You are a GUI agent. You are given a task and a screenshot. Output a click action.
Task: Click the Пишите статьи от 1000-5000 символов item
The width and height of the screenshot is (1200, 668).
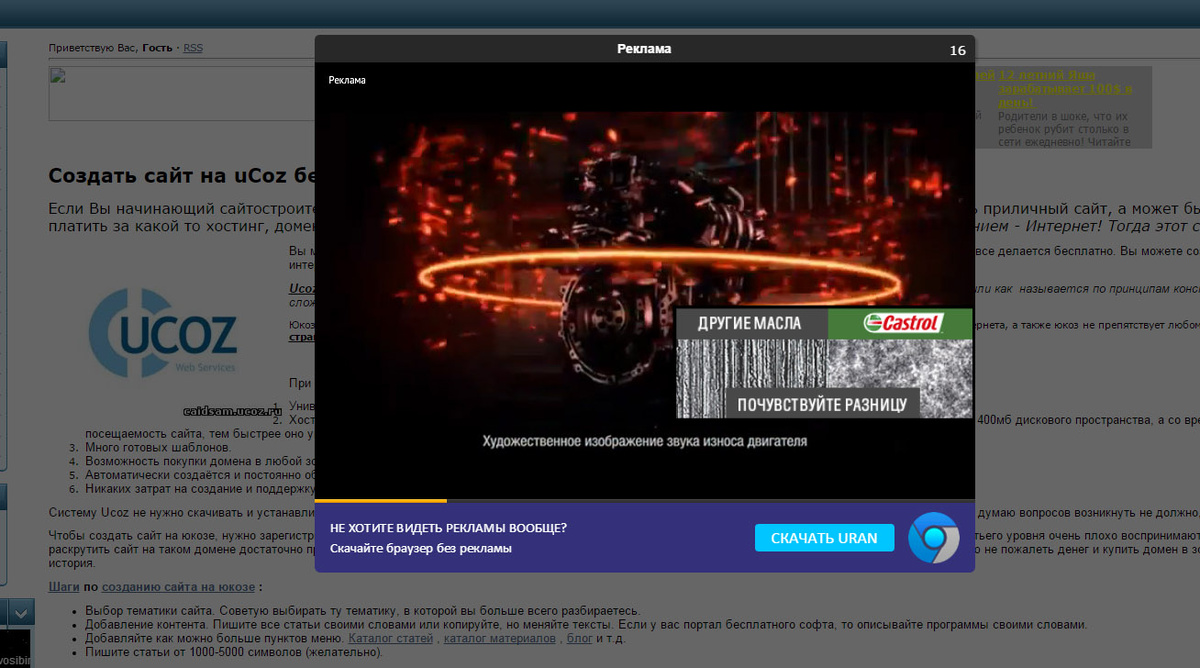233,652
